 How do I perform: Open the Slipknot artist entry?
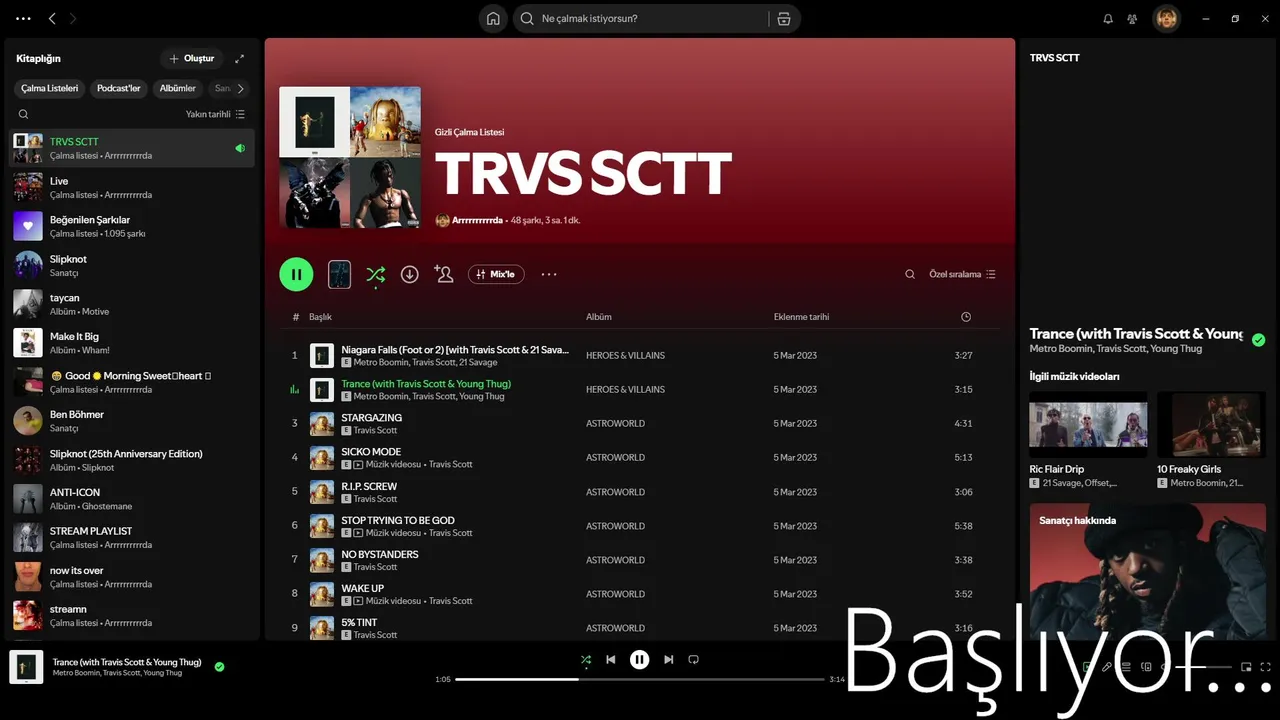132,265
